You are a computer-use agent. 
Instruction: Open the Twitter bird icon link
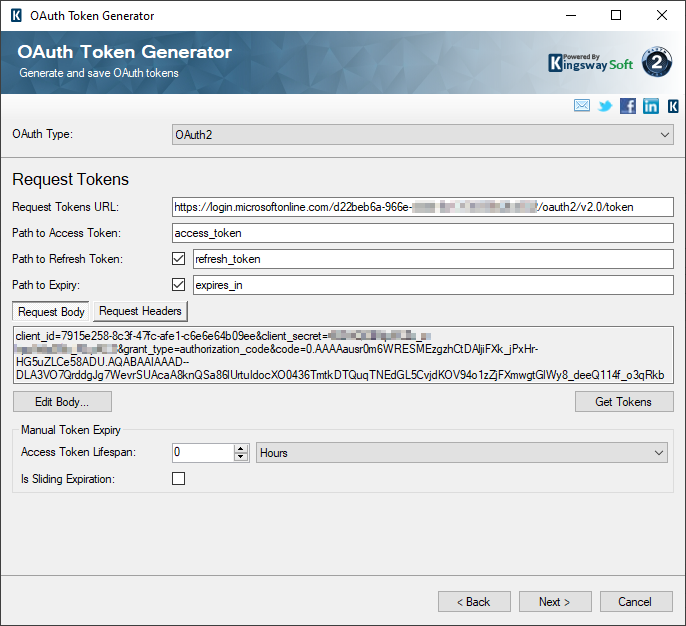[x=605, y=106]
